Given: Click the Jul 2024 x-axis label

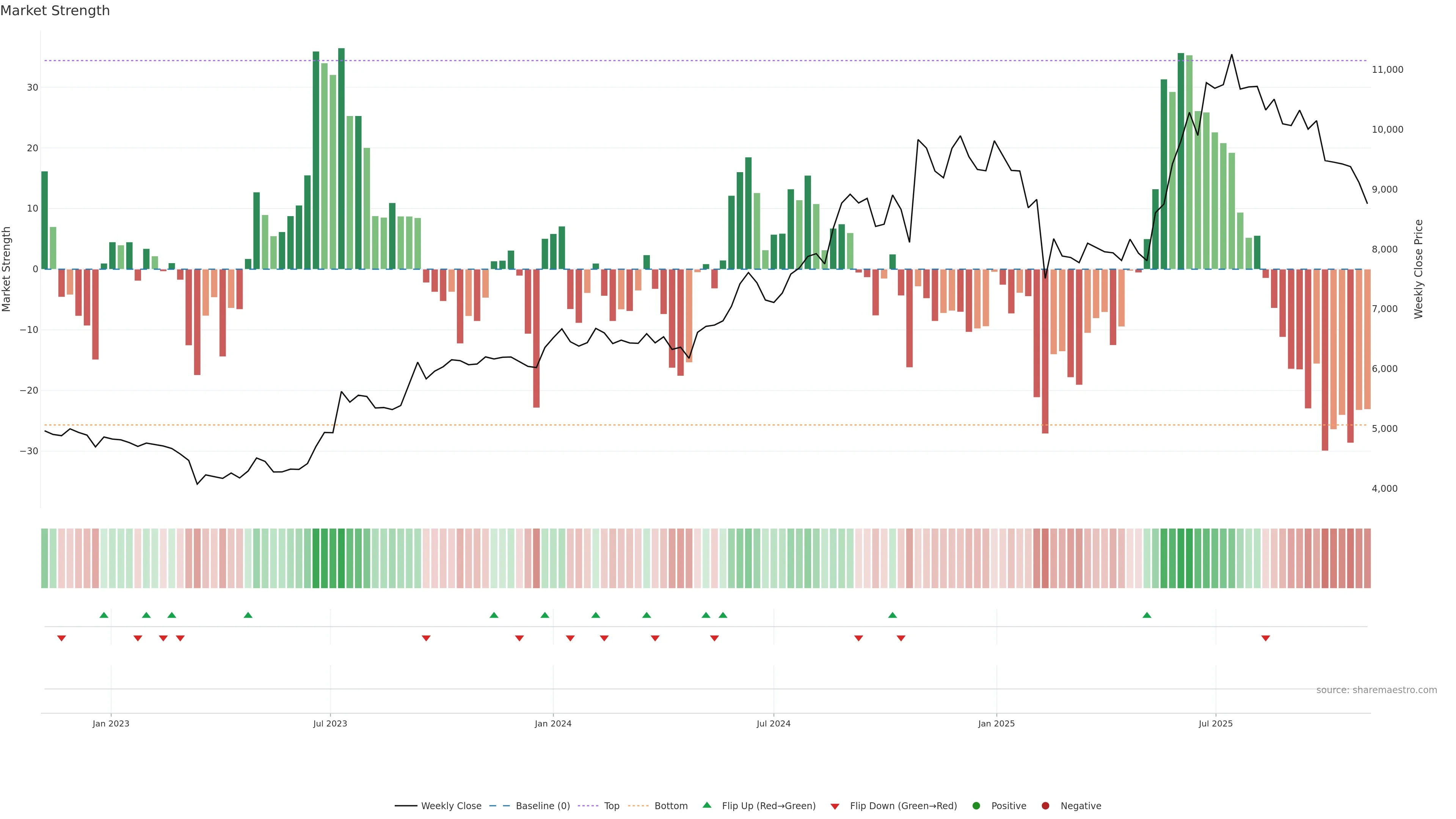Looking at the screenshot, I should (x=773, y=723).
